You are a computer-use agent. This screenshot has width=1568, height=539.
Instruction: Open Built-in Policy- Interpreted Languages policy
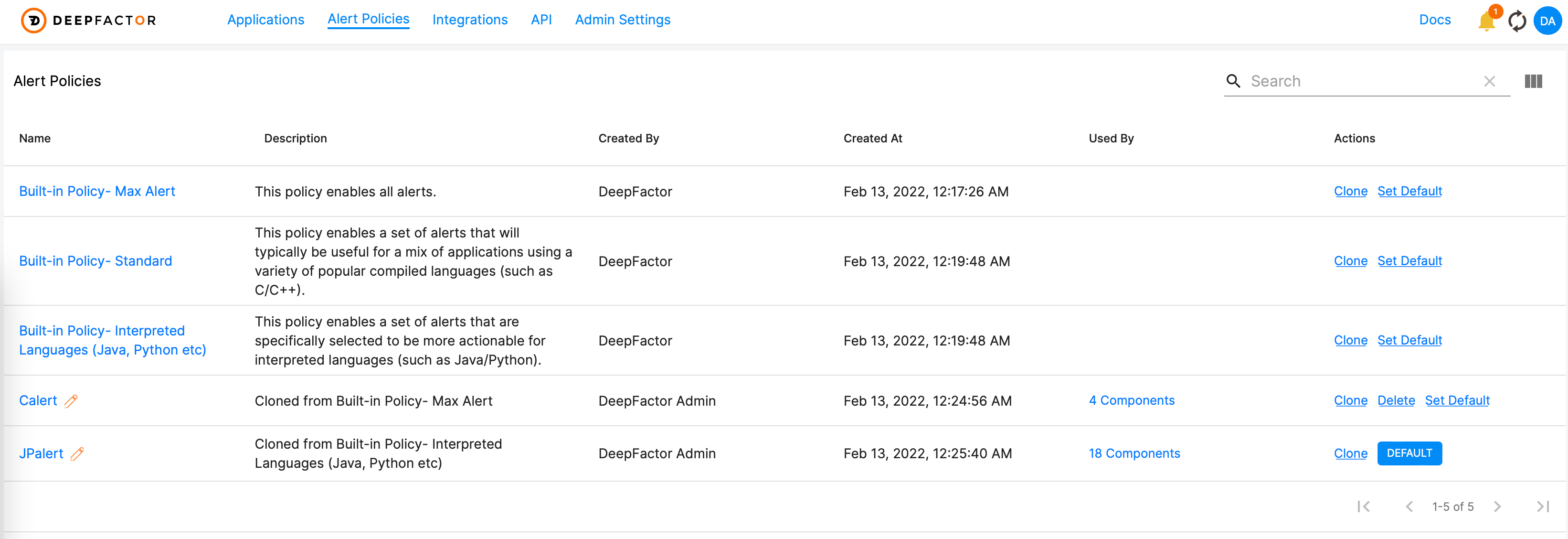pyautogui.click(x=113, y=340)
